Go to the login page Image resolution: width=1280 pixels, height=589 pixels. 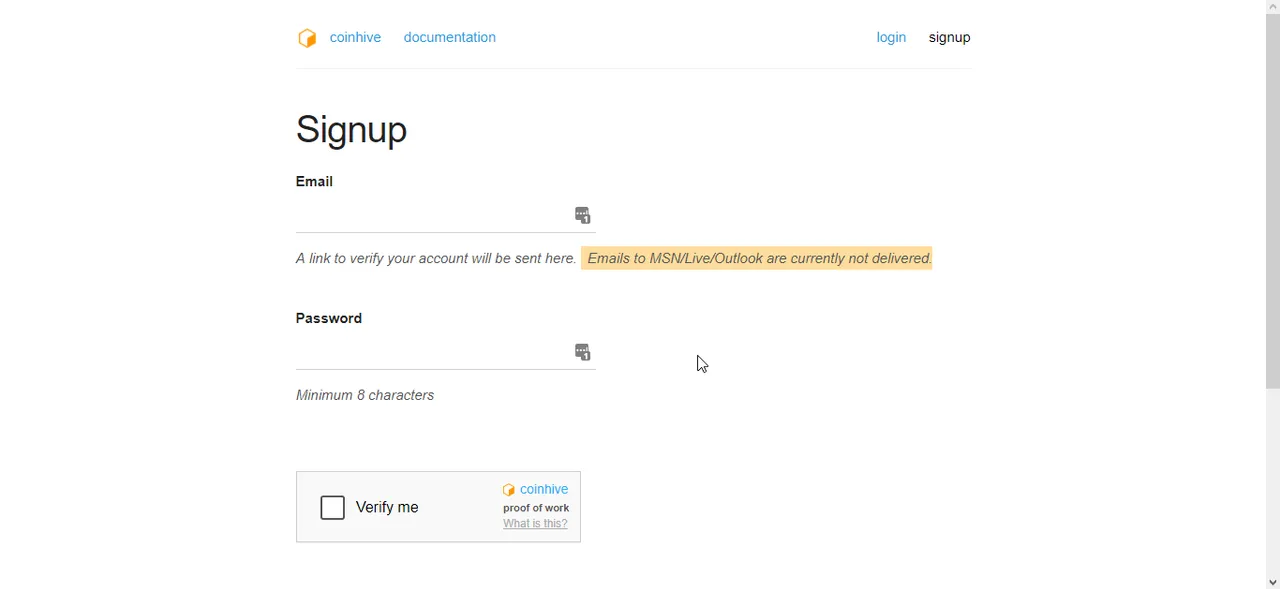[x=891, y=38]
